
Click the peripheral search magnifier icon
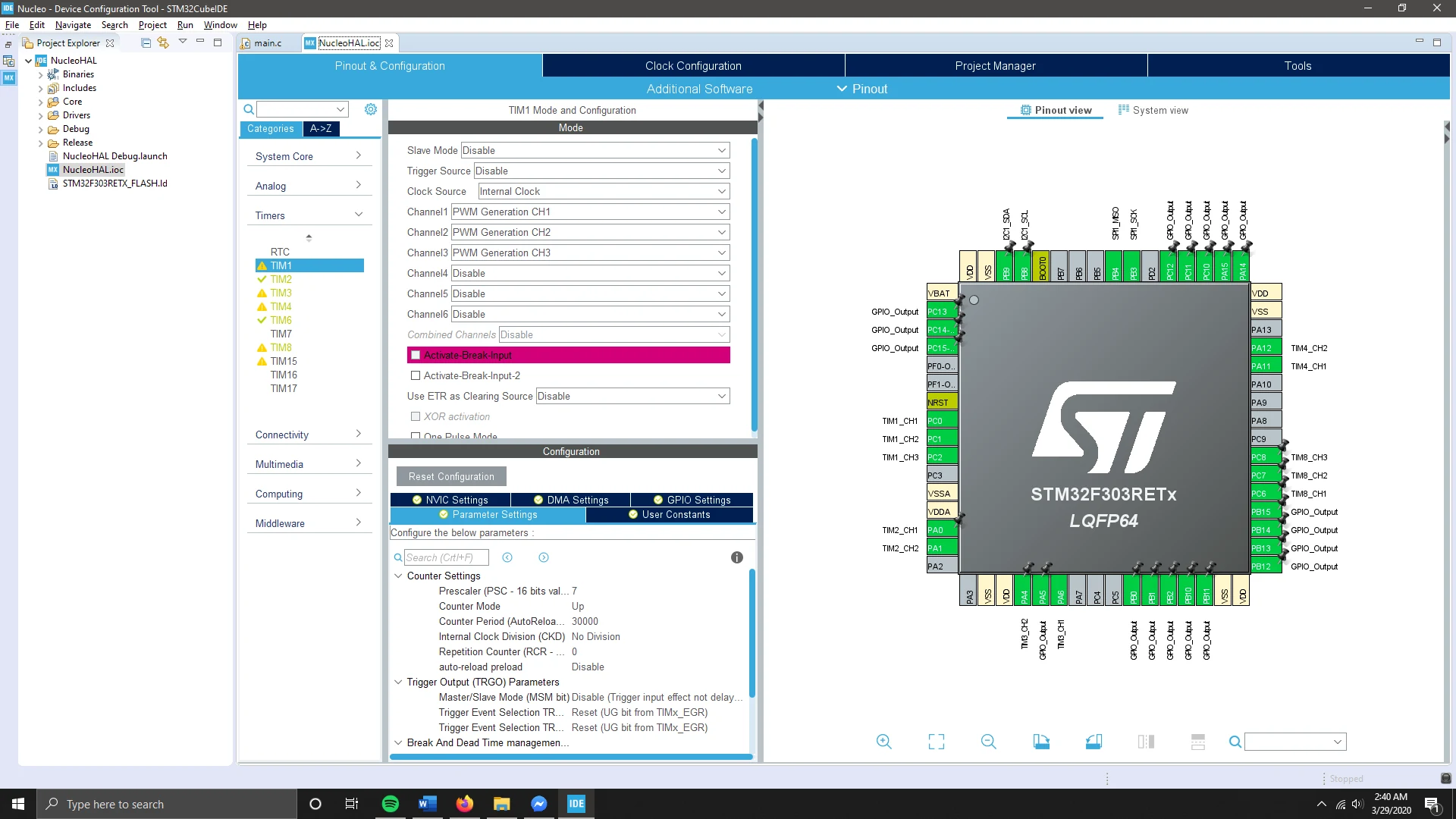[x=249, y=109]
